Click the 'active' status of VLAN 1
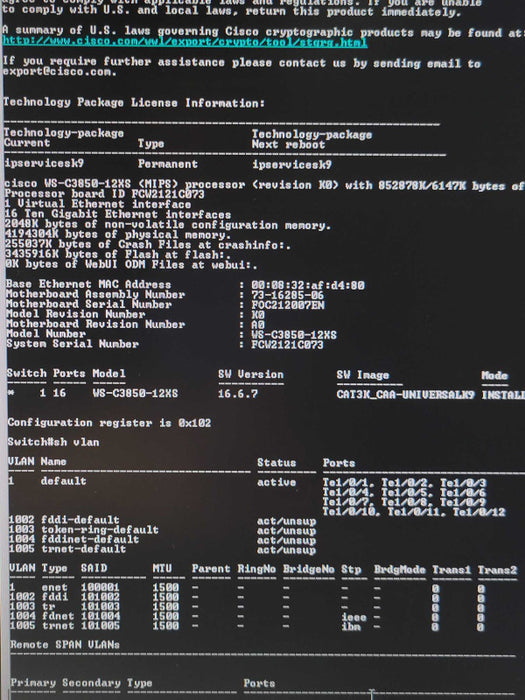Viewport: 525px width, 700px height. coord(276,482)
